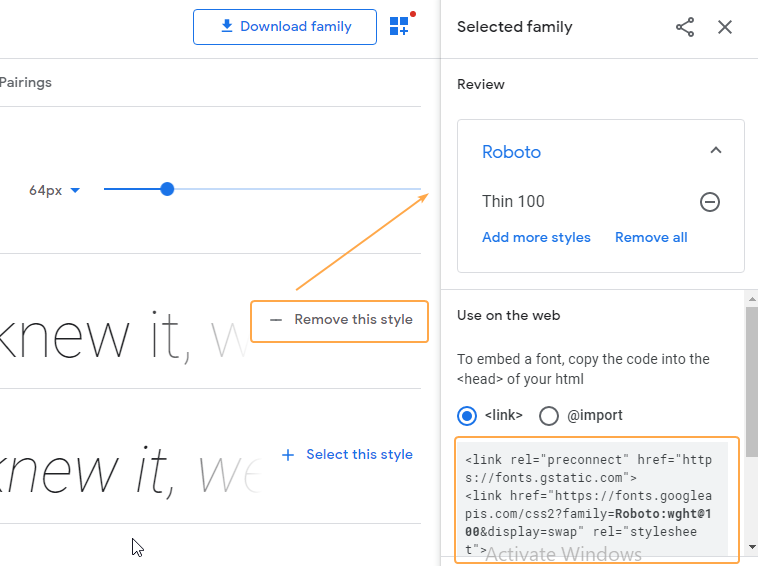
Task: Click Remove all link
Action: click(x=651, y=237)
